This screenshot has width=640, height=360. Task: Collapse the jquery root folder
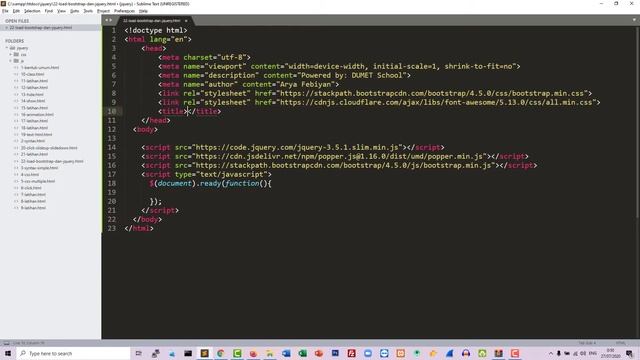tap(7, 48)
